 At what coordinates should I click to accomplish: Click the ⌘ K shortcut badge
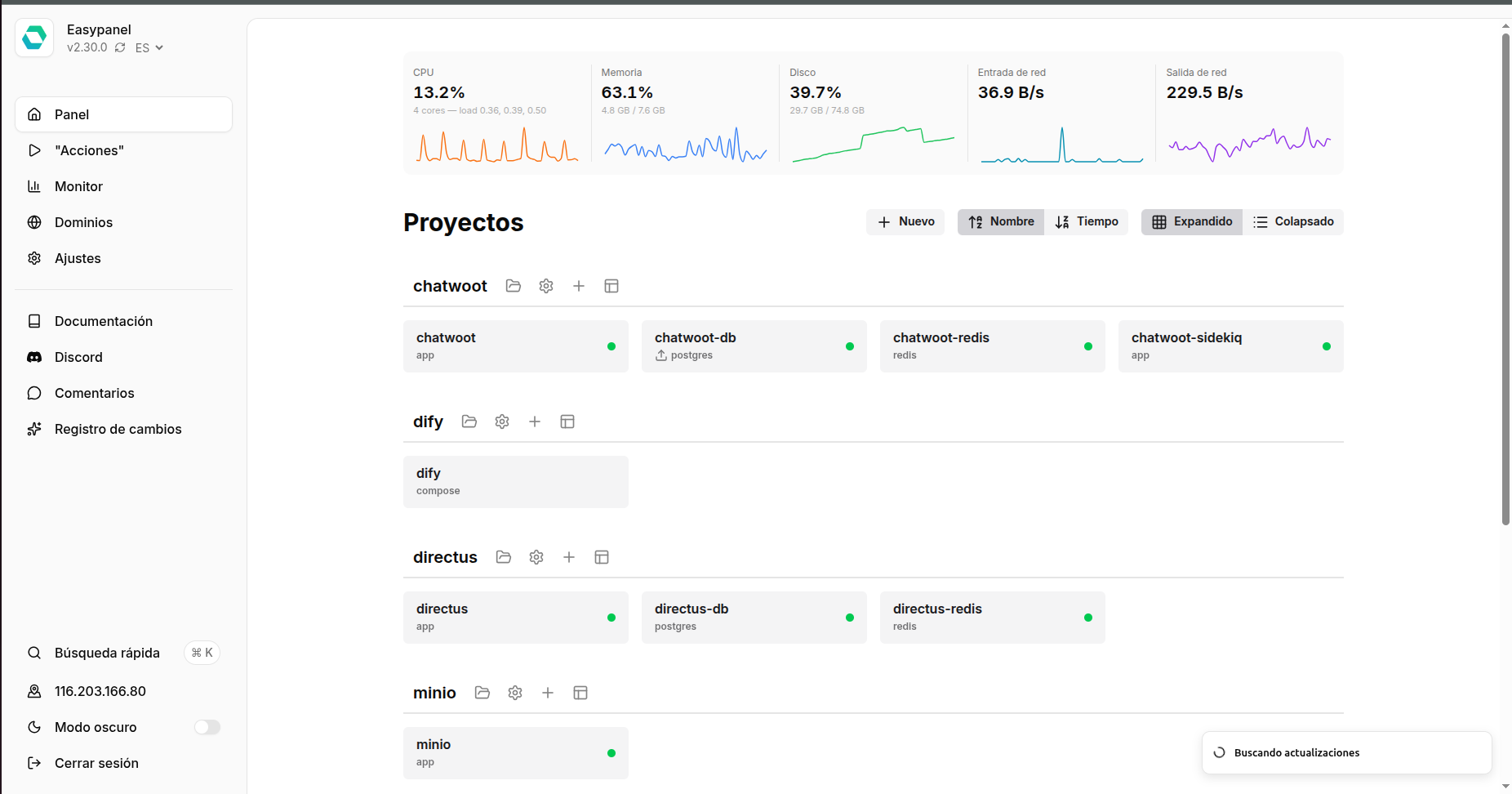click(x=202, y=653)
